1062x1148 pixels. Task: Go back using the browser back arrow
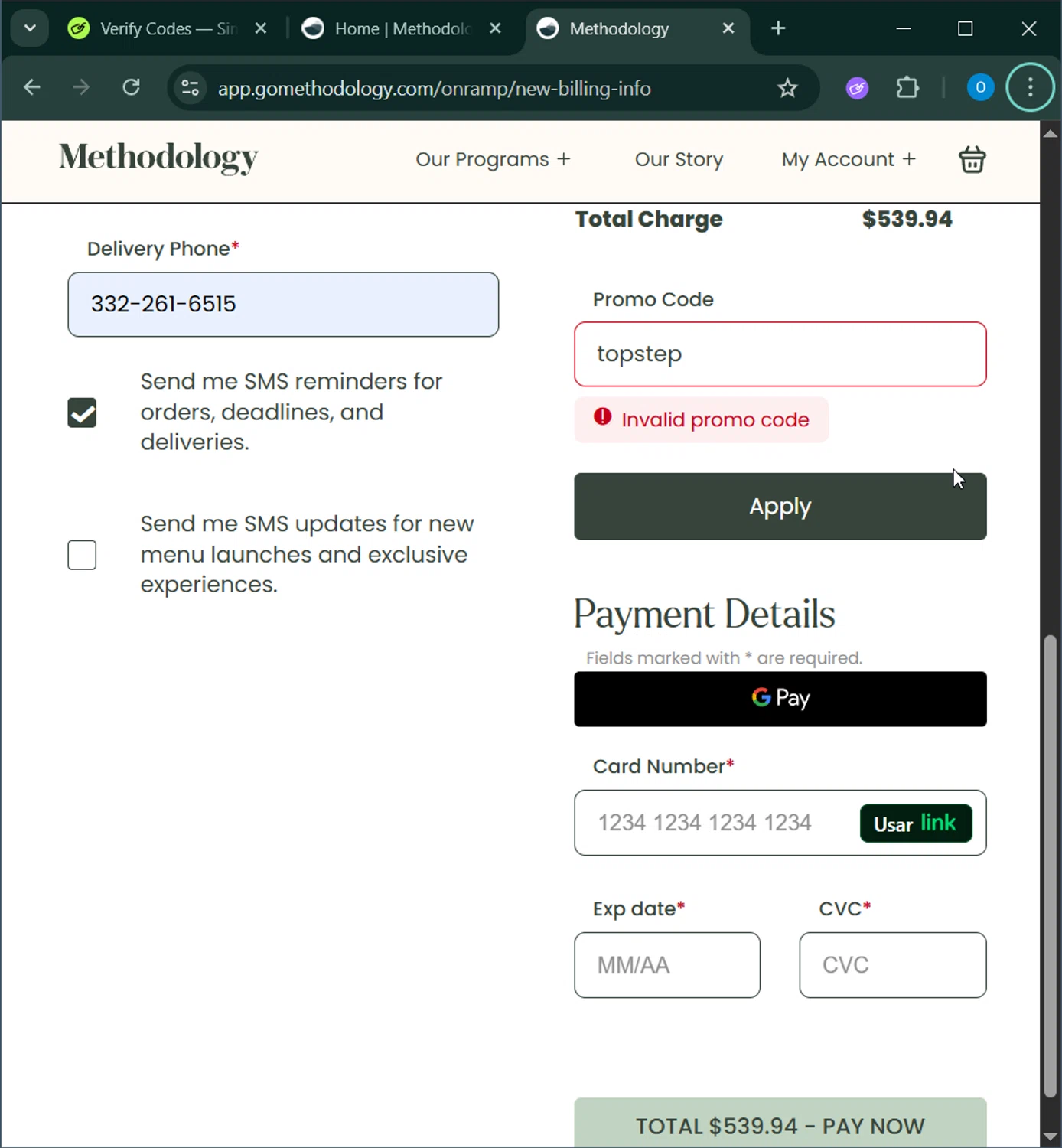31,88
